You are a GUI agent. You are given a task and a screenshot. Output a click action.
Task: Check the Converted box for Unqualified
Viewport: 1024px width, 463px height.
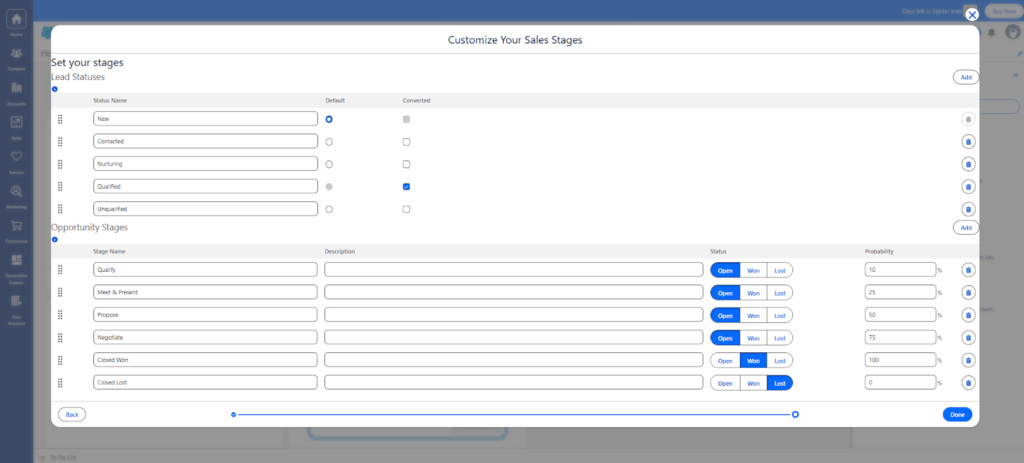(x=406, y=209)
